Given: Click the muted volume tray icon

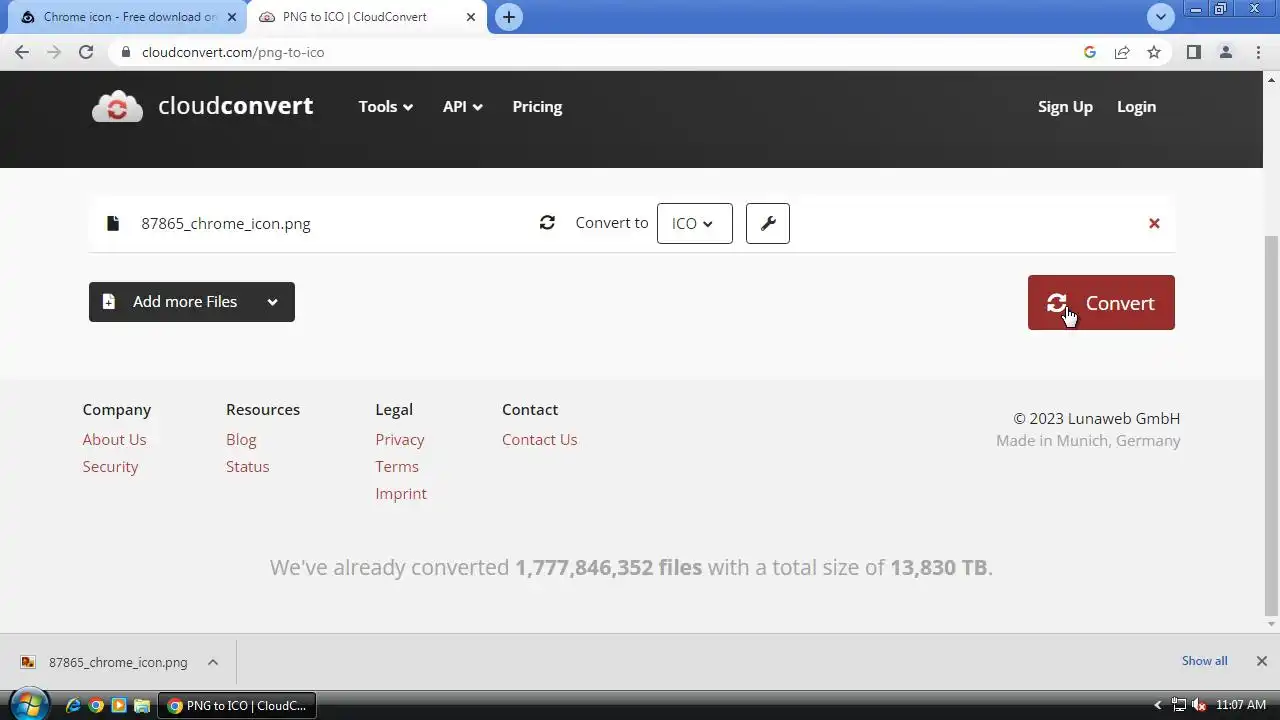Looking at the screenshot, I should [x=1199, y=705].
